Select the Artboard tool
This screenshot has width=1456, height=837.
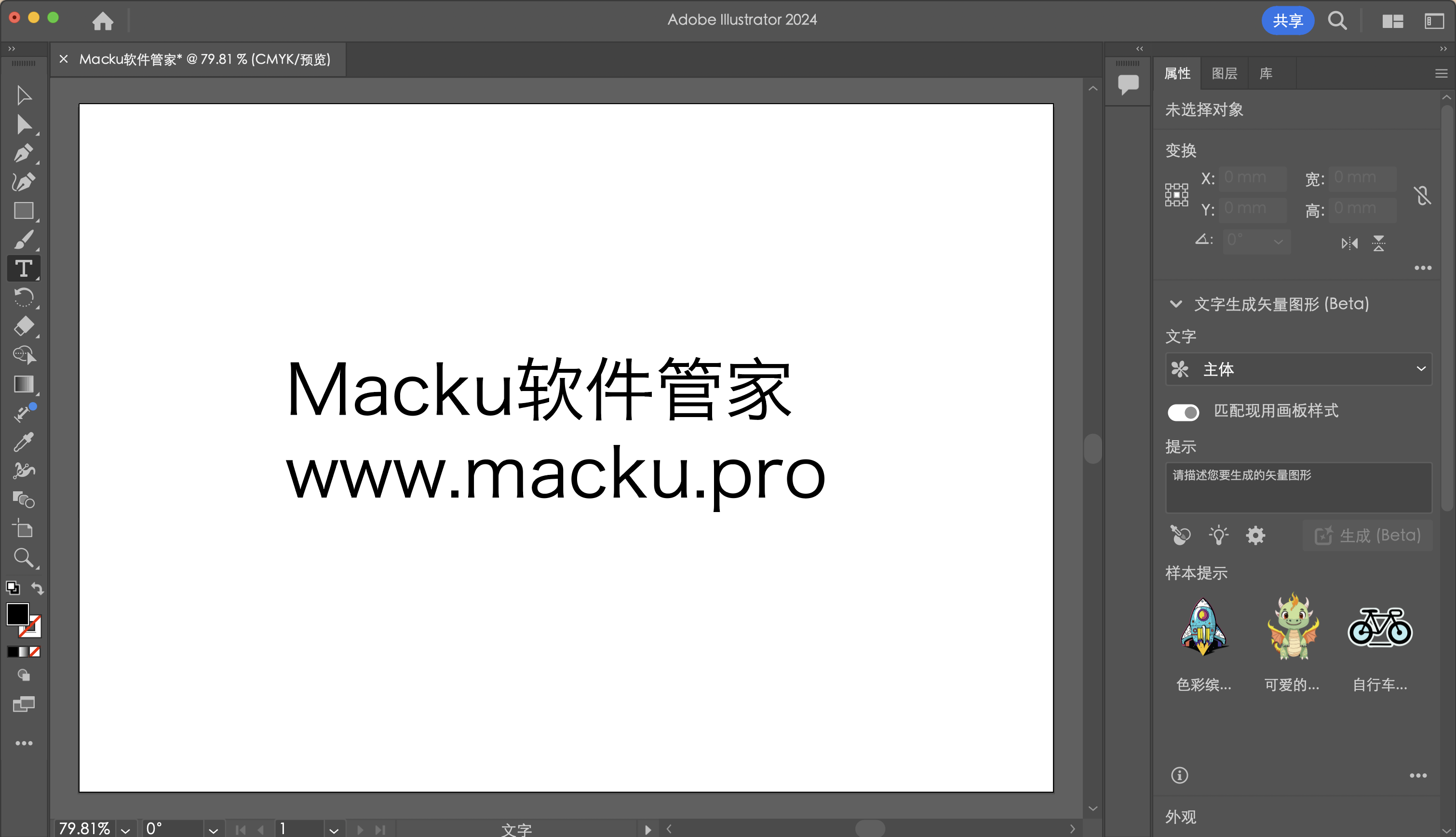[24, 528]
